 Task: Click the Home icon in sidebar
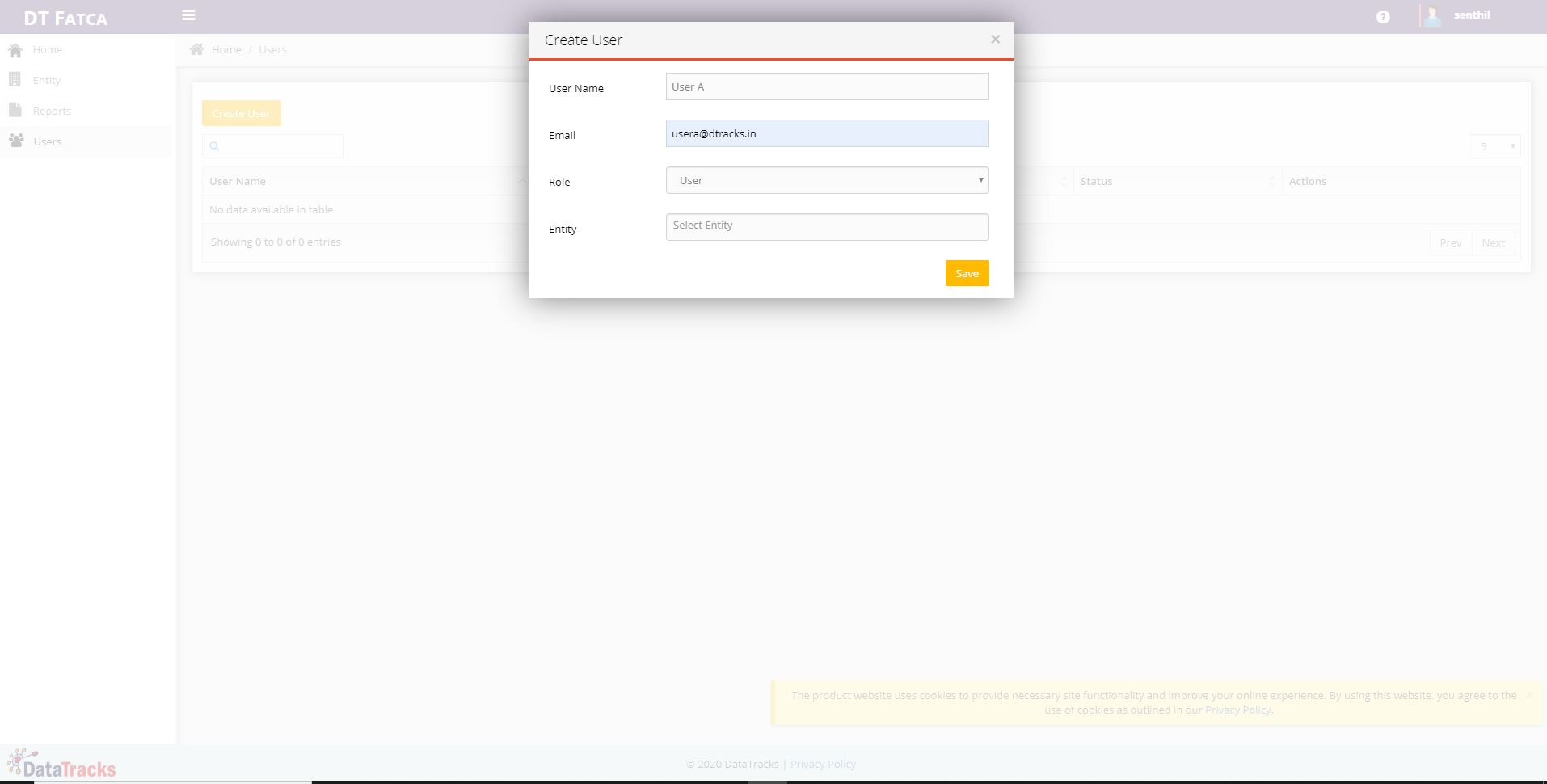15,50
